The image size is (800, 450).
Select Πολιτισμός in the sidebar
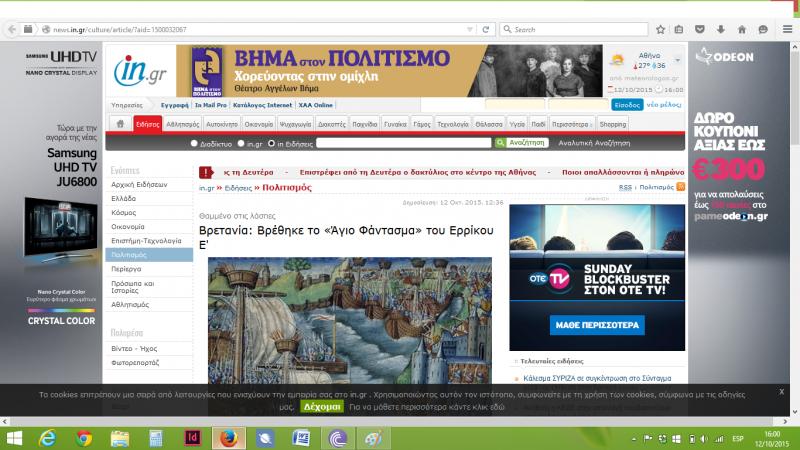[148, 255]
